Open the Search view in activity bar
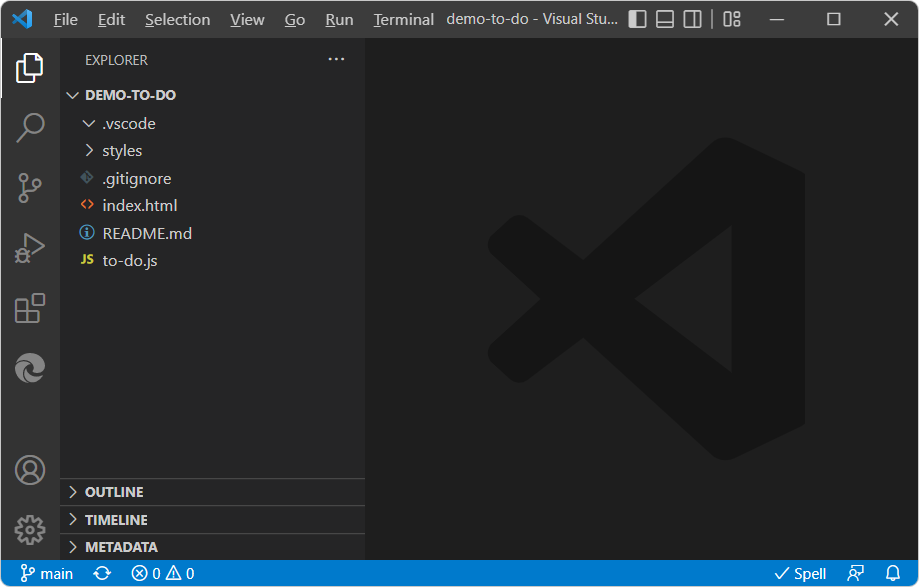The image size is (919, 587). click(x=30, y=127)
